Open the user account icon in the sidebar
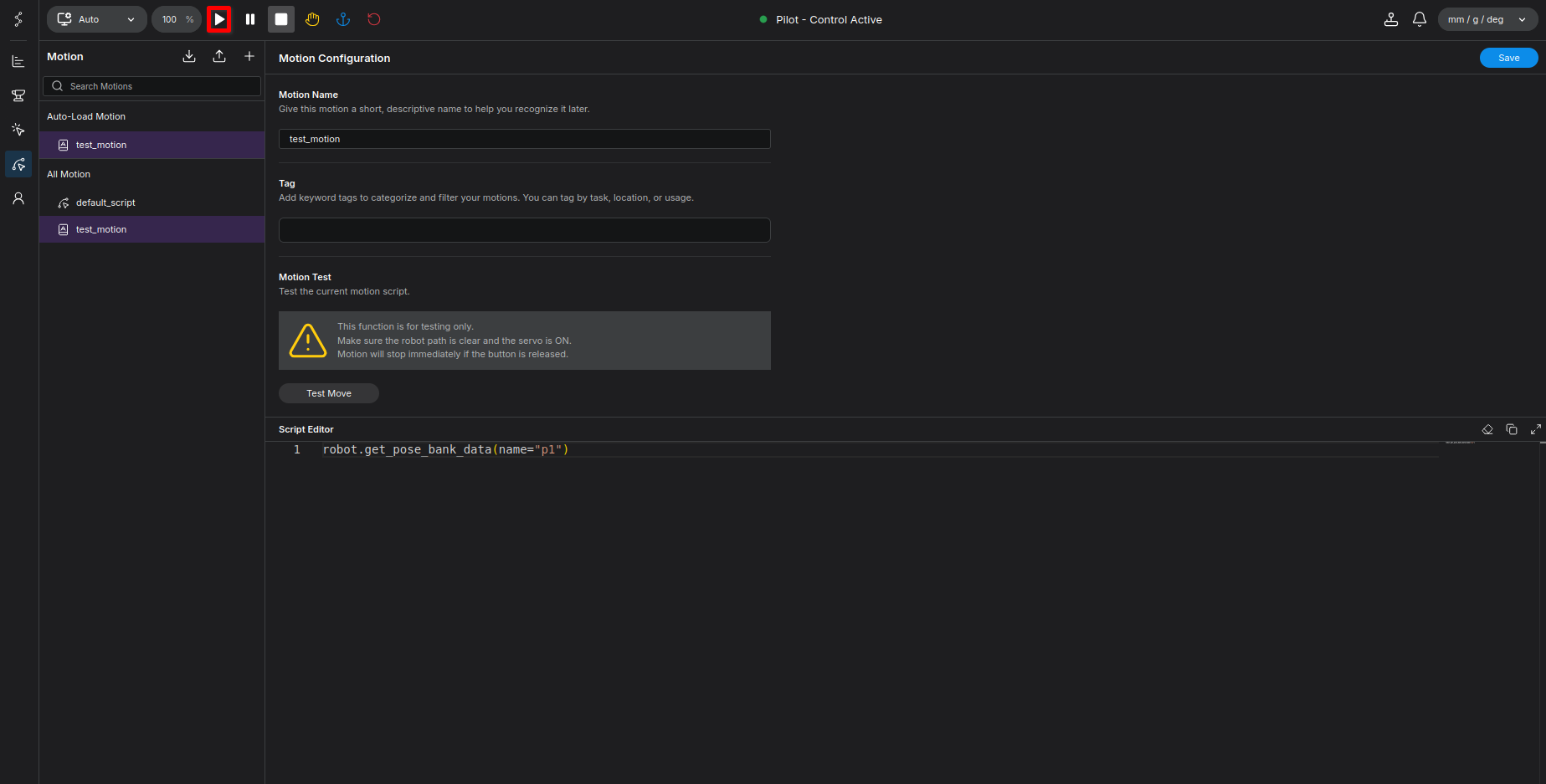 (x=18, y=198)
